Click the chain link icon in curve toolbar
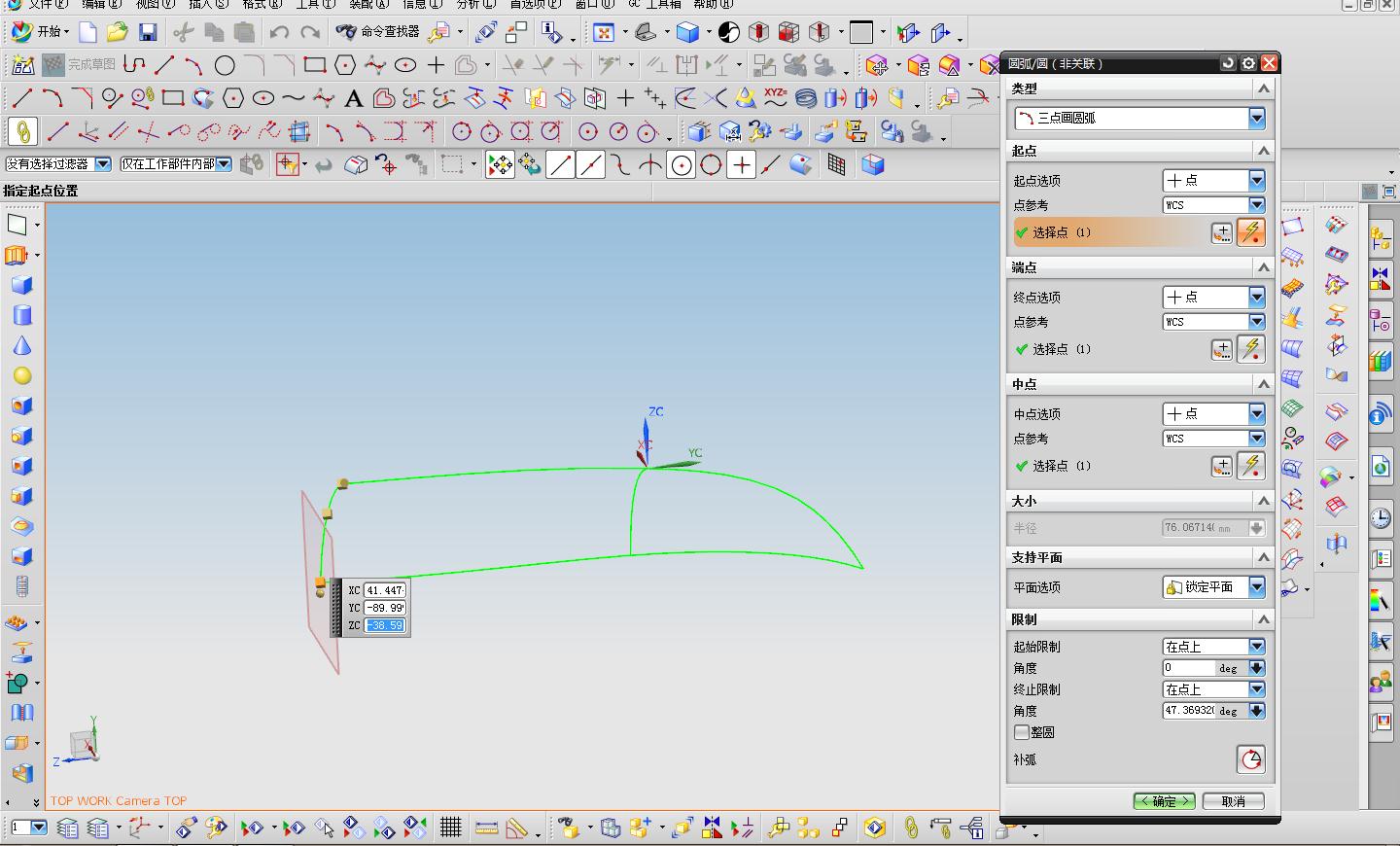This screenshot has height=846, width=1400. 22,132
